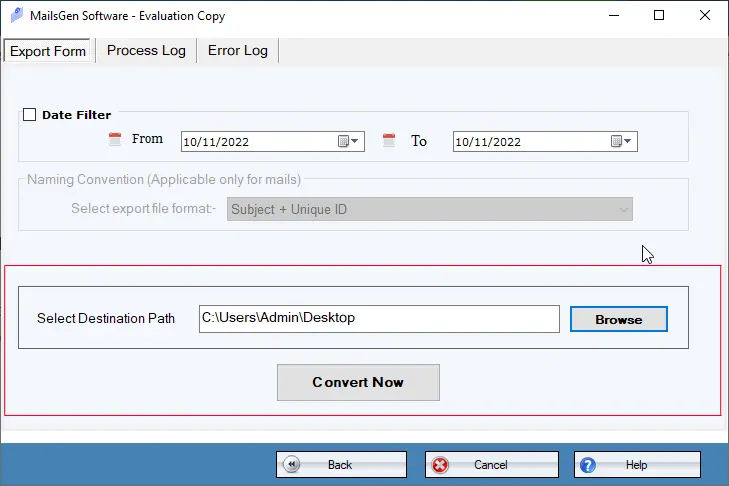Enable the Date Filter checkbox

(x=29, y=114)
